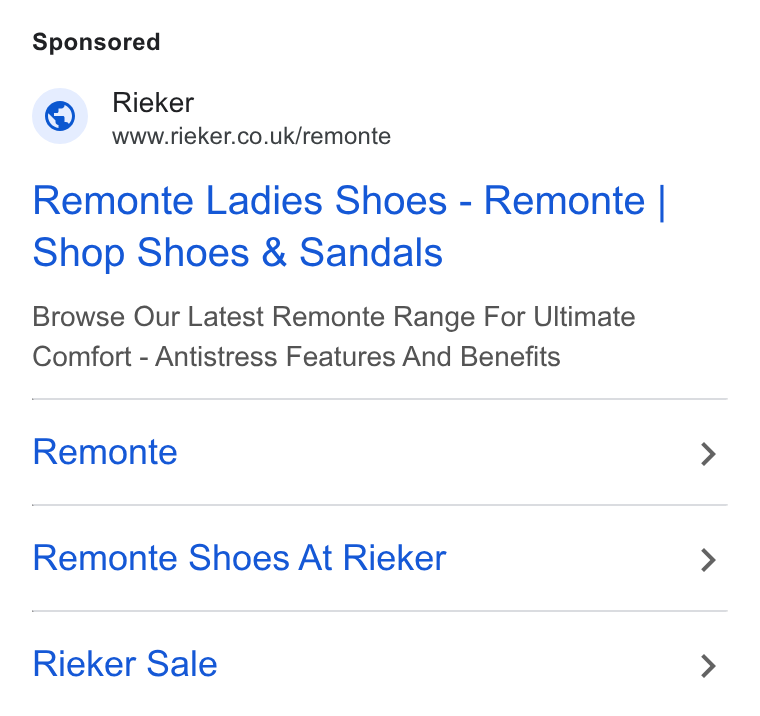The width and height of the screenshot is (760, 716).
Task: Click the Rieker advertiser name
Action: click(153, 102)
